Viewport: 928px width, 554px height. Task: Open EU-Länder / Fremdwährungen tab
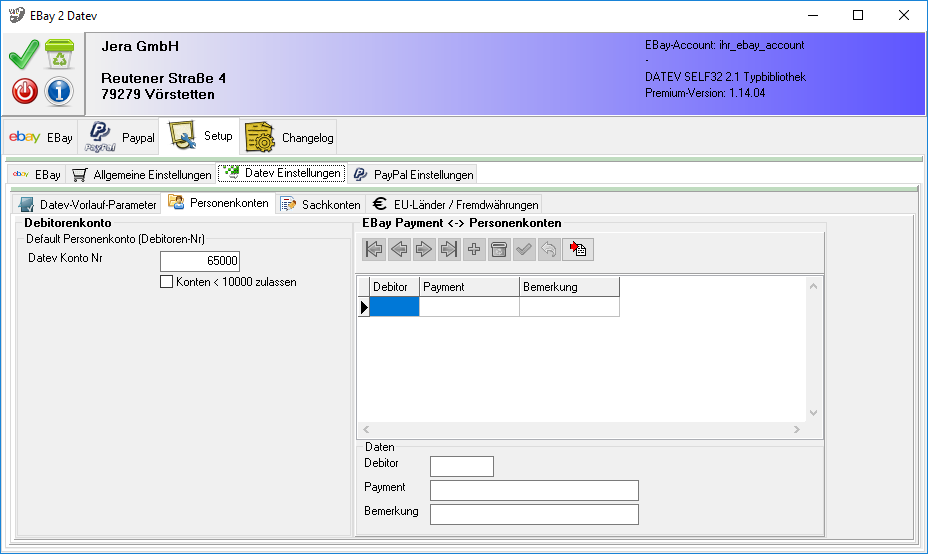pos(455,204)
